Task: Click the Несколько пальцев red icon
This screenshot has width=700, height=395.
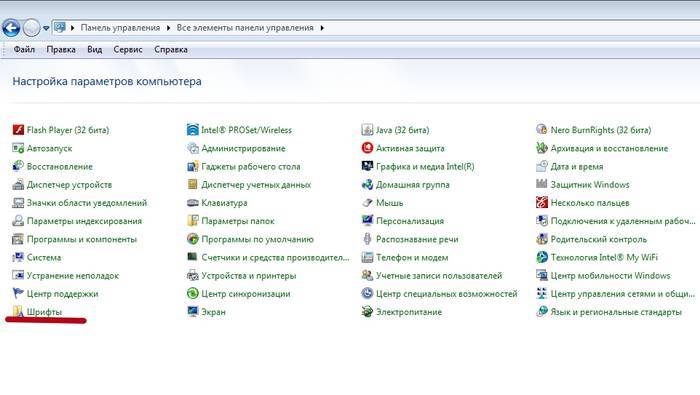Action: tap(542, 203)
